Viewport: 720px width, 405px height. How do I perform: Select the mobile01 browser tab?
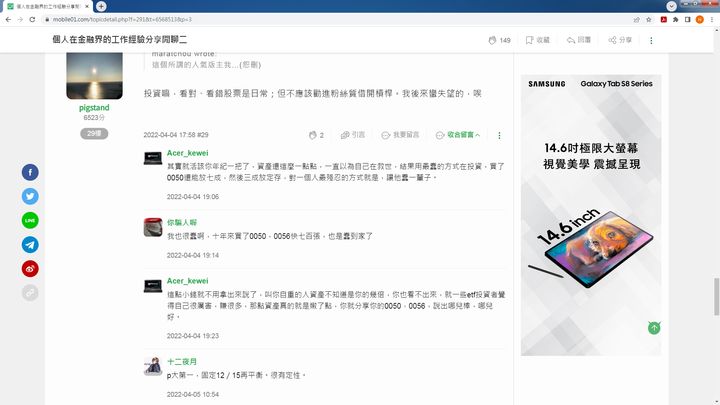click(x=48, y=6)
